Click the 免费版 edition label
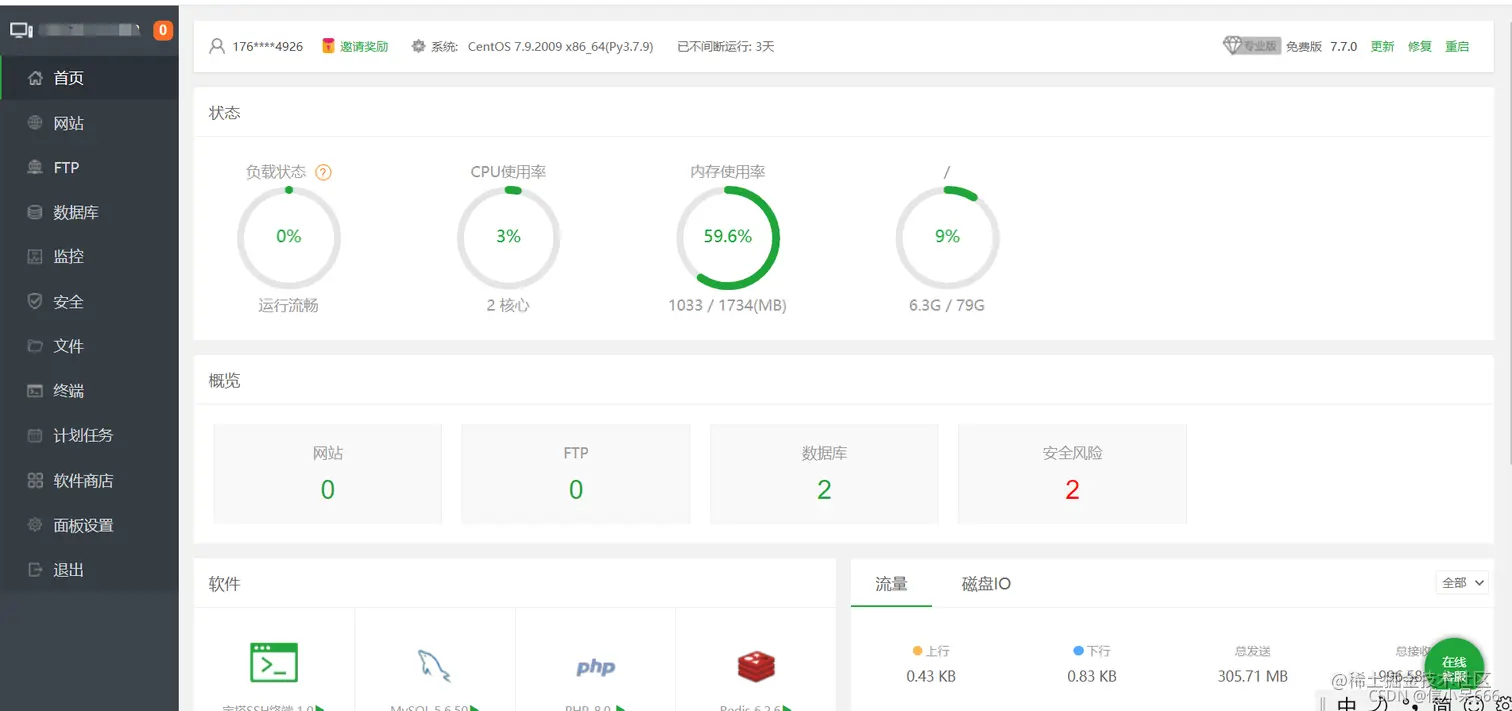The height and width of the screenshot is (711, 1512). pyautogui.click(x=1304, y=47)
